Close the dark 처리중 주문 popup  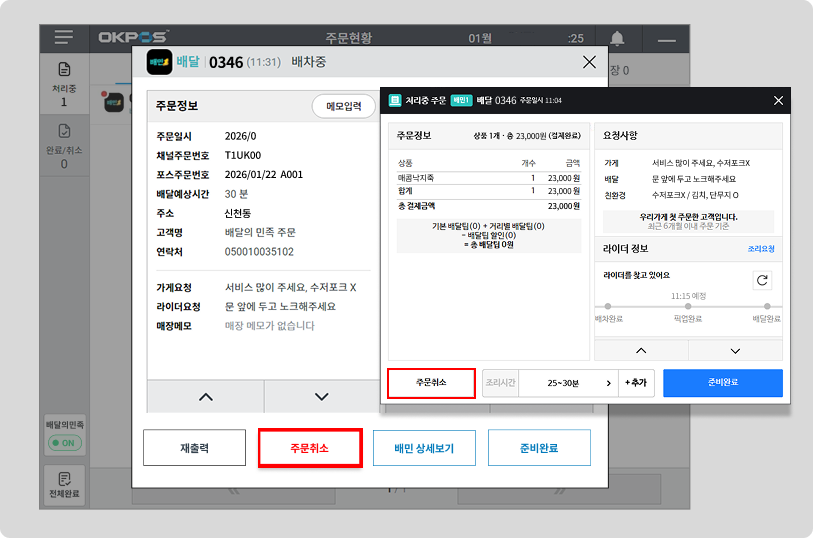(x=778, y=100)
